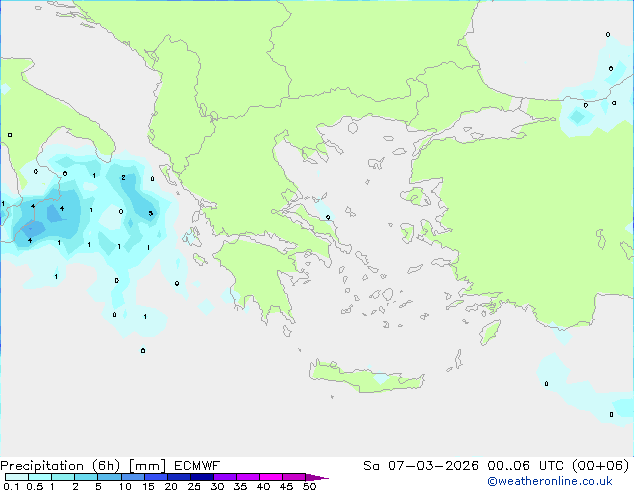Click the above-50 arrow tip of legend

pos(317,477)
